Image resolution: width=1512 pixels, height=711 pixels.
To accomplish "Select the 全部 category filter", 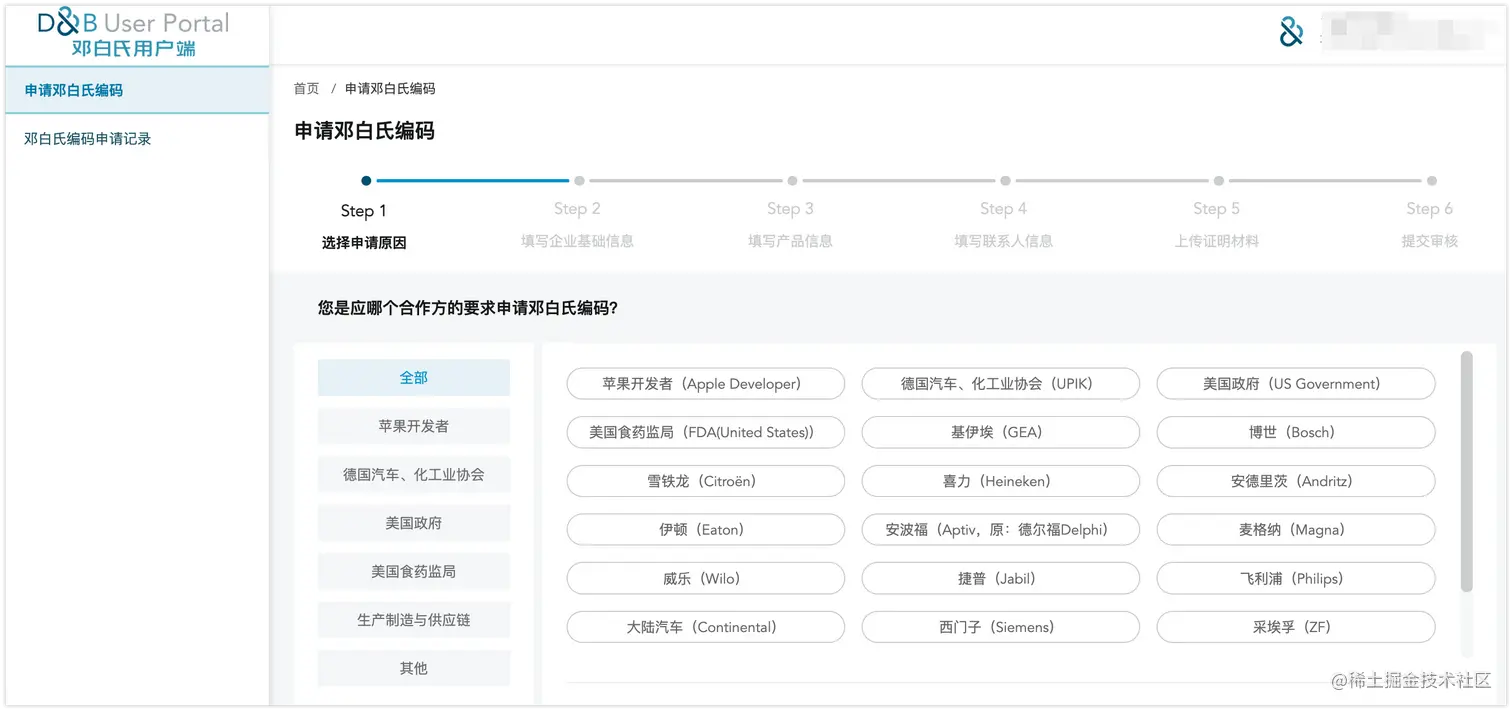I will [414, 378].
